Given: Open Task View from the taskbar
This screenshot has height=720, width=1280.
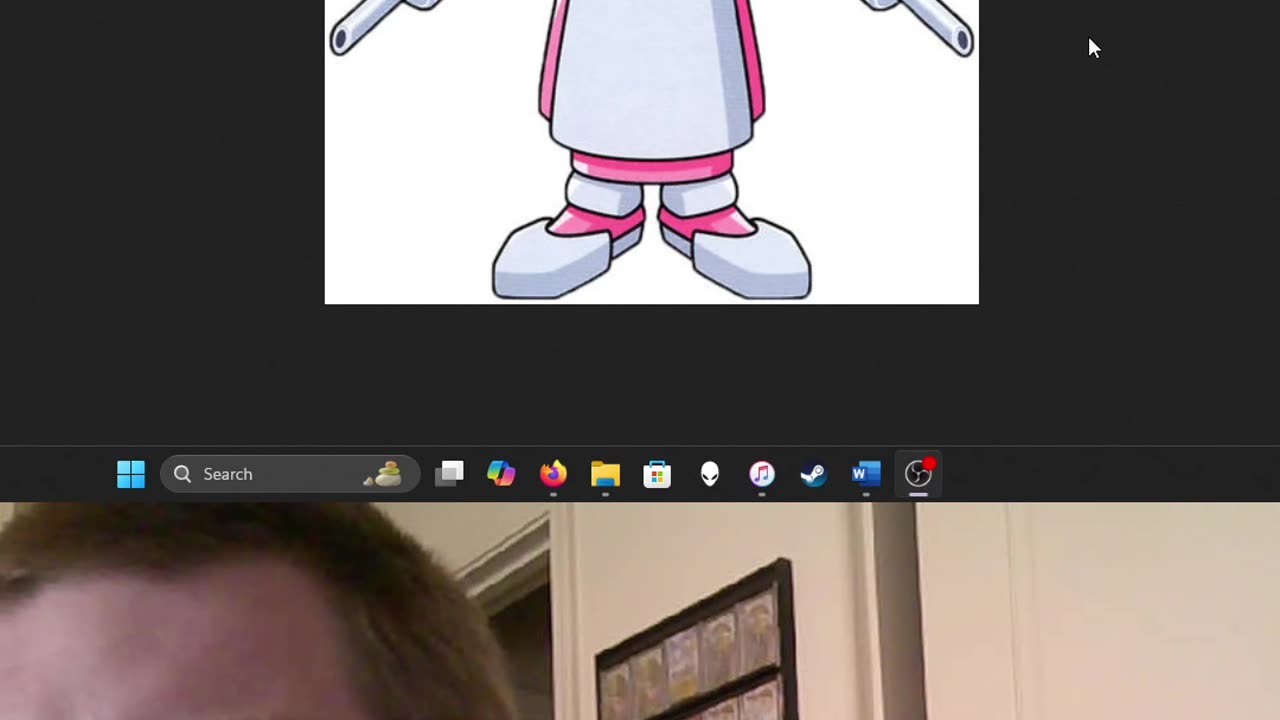Looking at the screenshot, I should [x=449, y=474].
